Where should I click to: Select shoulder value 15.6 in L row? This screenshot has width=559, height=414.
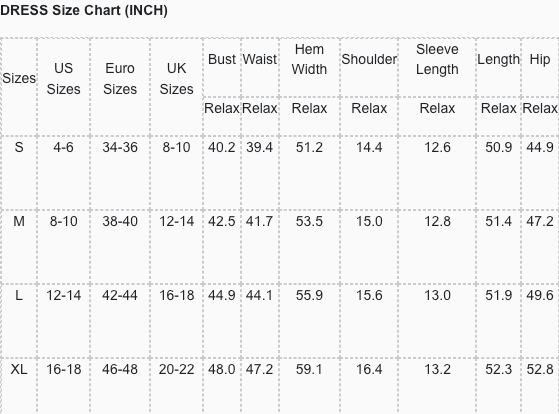point(369,295)
